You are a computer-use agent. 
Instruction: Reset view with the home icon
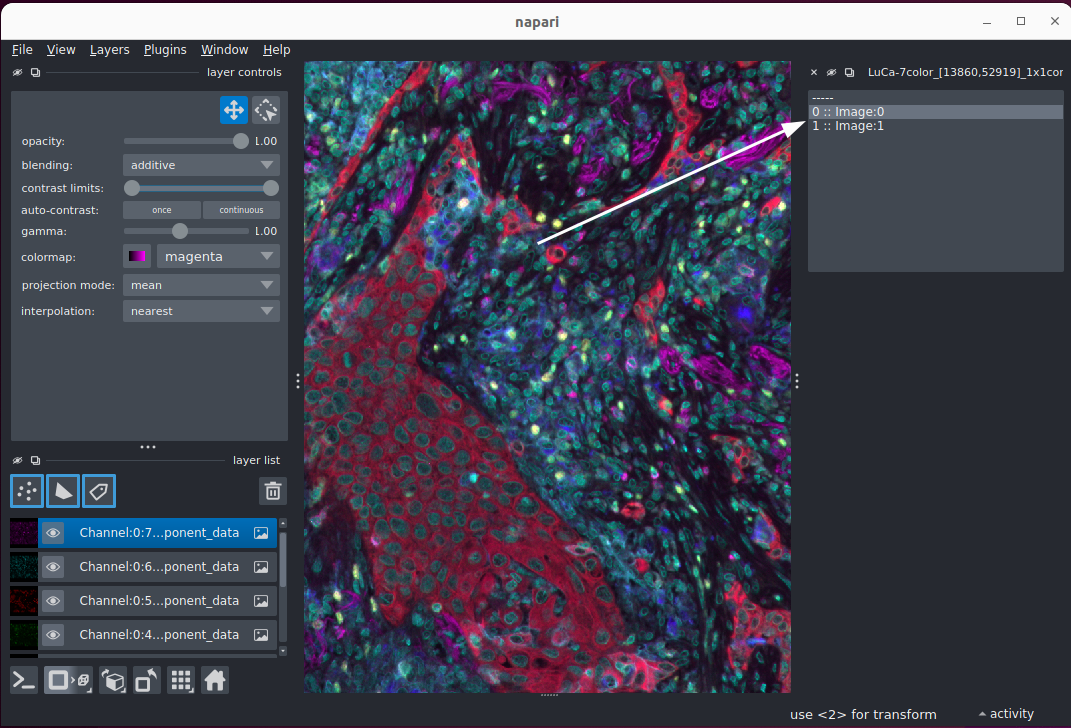point(215,680)
